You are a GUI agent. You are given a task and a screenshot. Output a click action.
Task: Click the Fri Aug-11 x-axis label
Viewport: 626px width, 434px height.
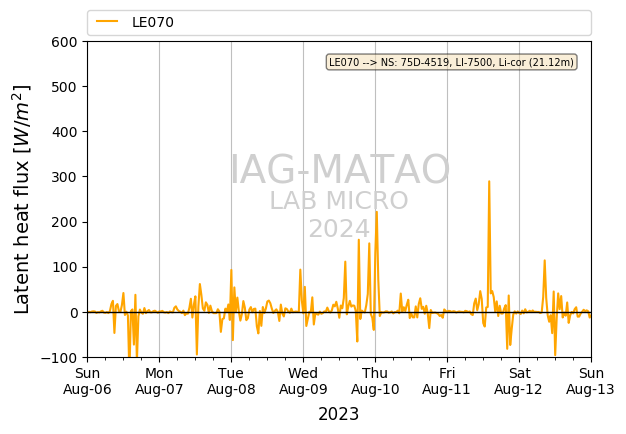tap(447, 381)
